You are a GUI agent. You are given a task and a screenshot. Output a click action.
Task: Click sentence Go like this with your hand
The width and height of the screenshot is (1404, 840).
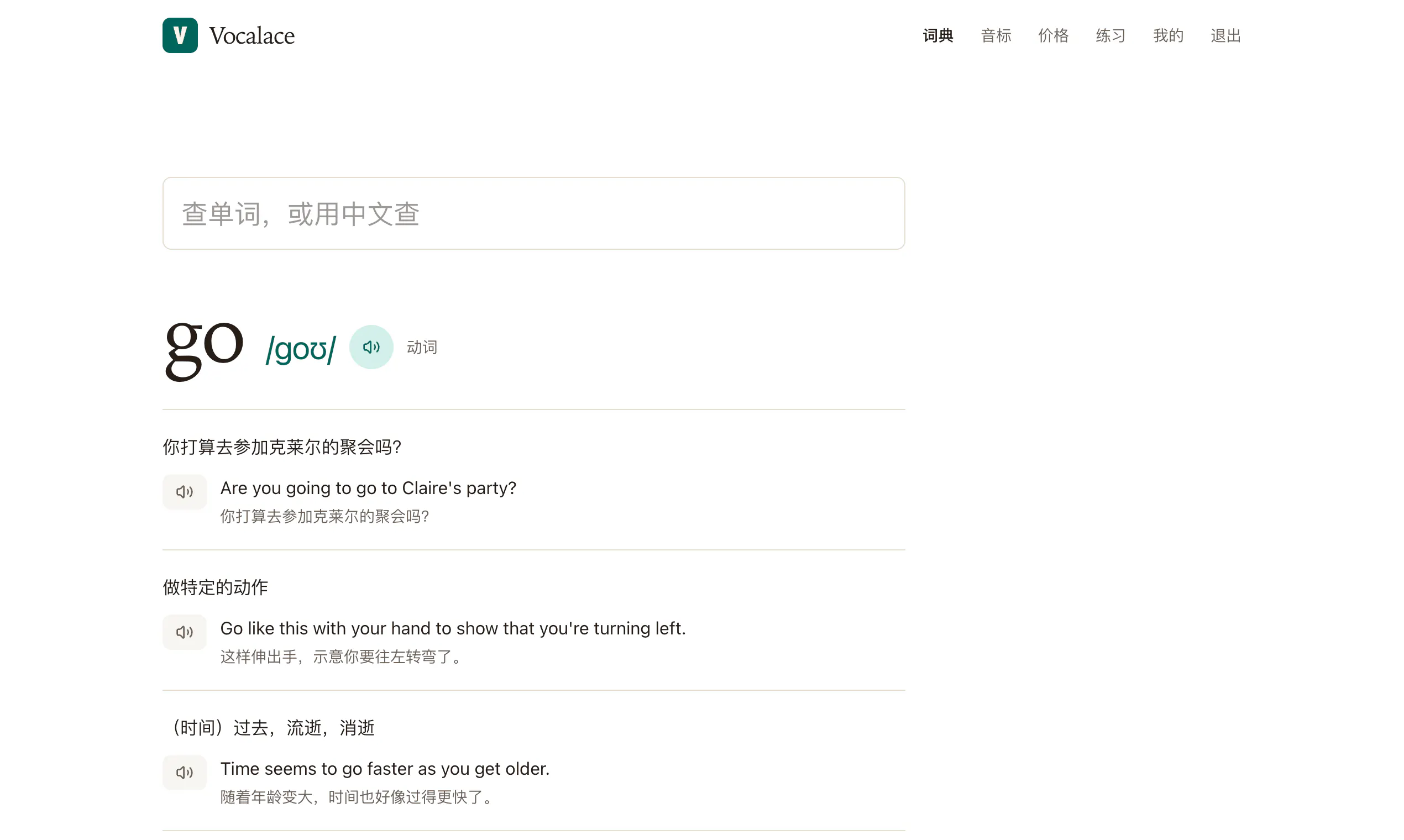coord(453,628)
